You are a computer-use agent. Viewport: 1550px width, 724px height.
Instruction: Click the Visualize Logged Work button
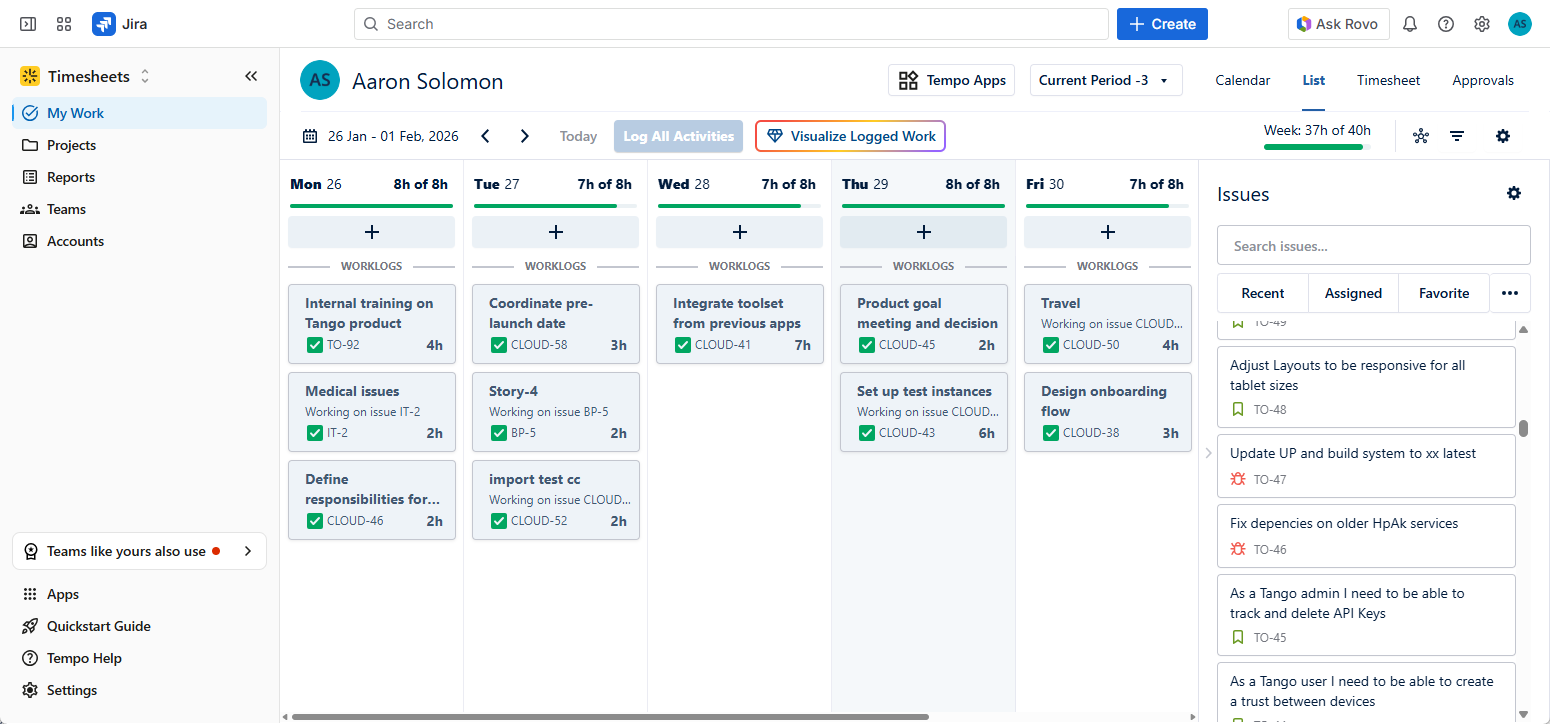850,135
